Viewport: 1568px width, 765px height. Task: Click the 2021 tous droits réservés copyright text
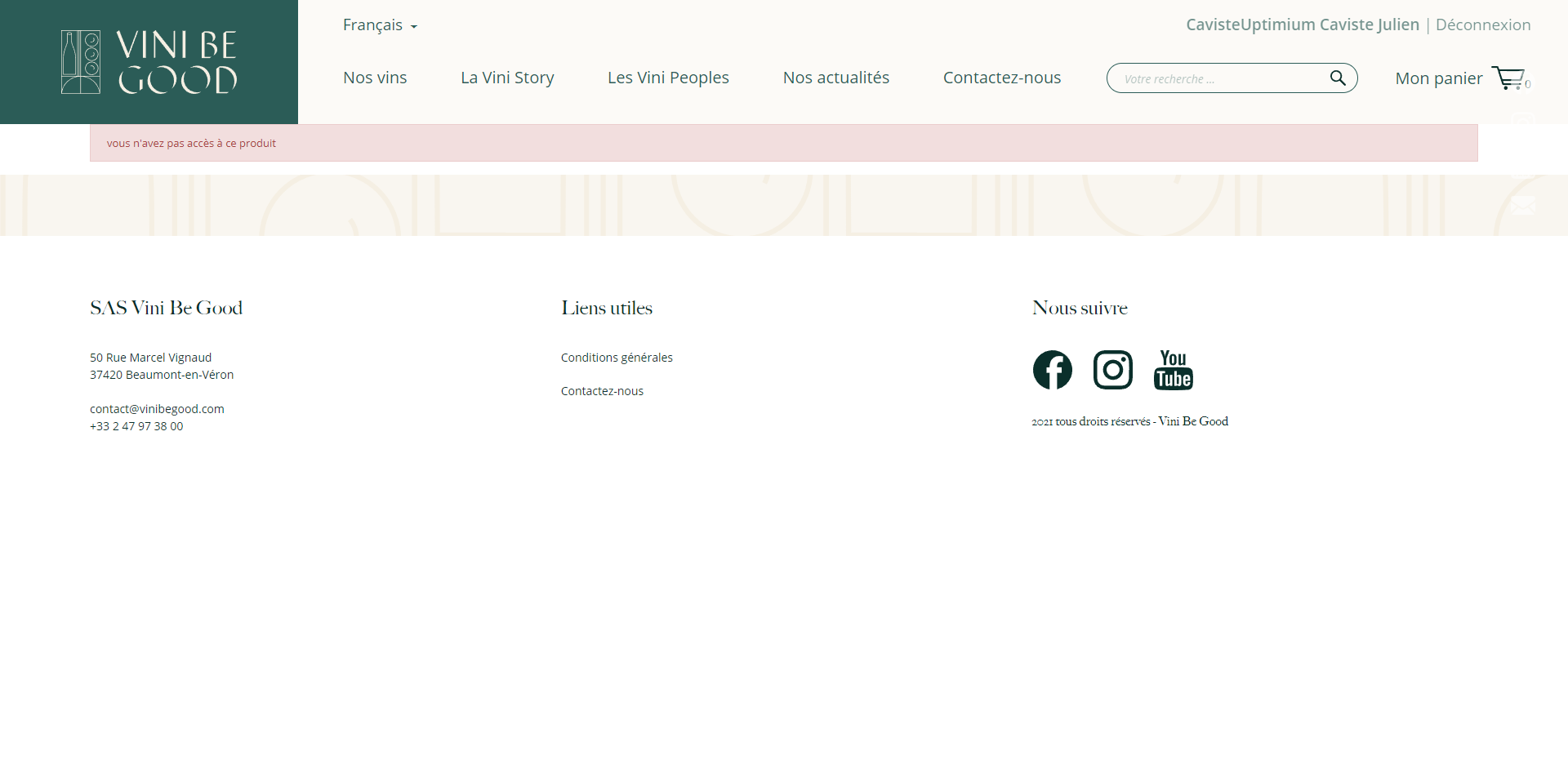[1129, 421]
